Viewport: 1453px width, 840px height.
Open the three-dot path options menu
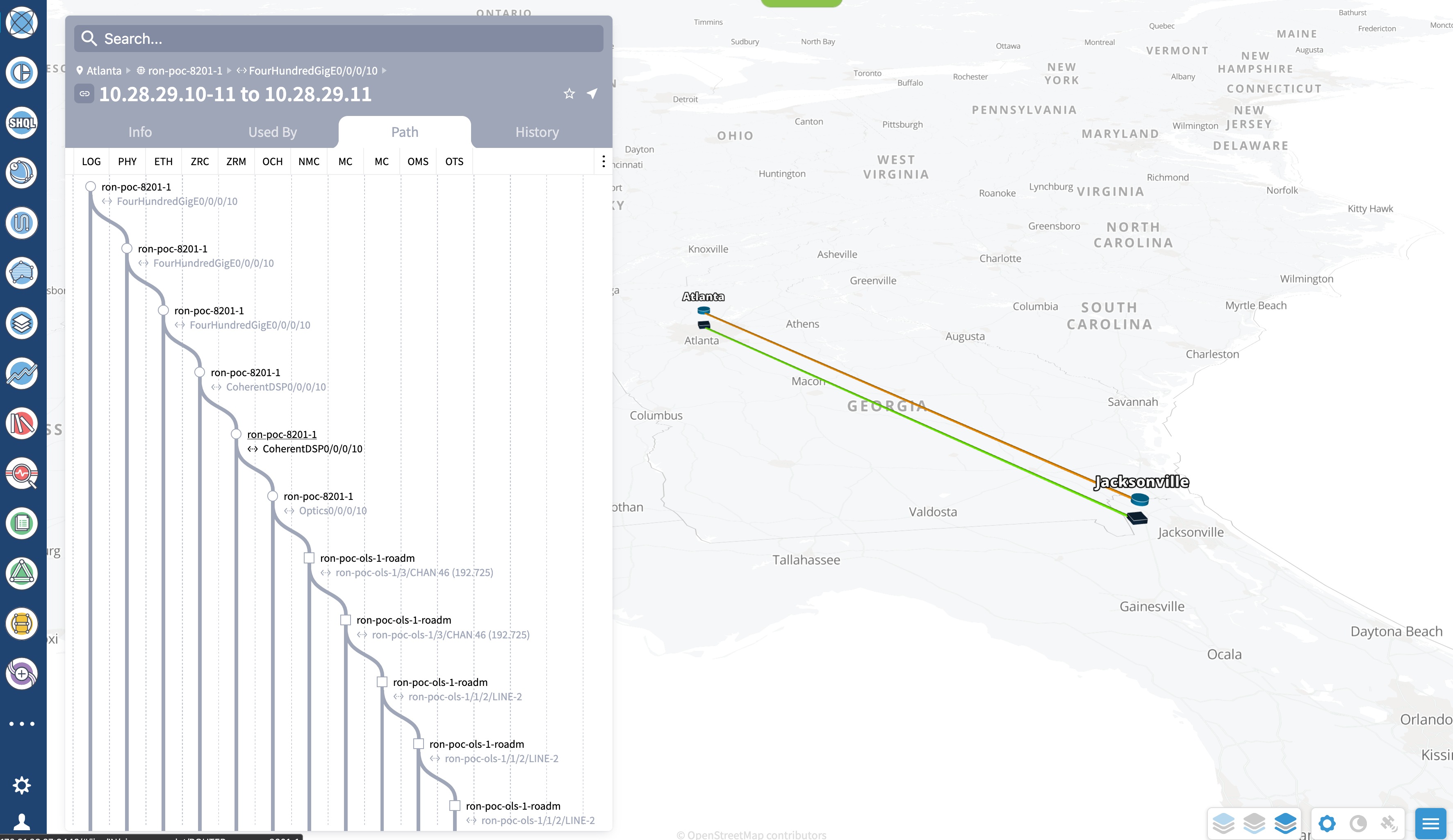tap(603, 161)
